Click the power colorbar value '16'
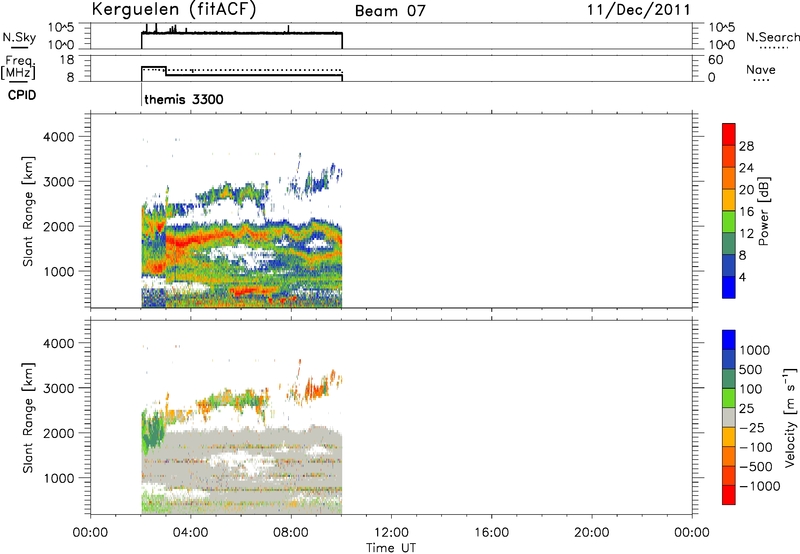The image size is (800, 554). [x=746, y=212]
